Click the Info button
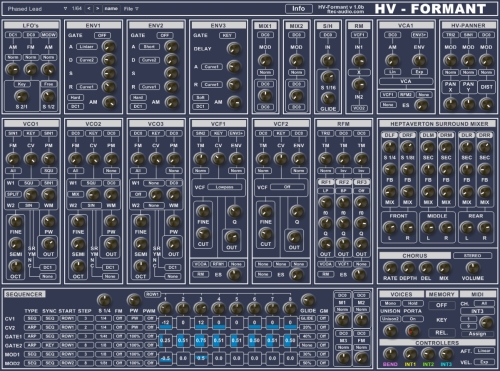Viewport: 500px width, 371px height. (x=299, y=9)
